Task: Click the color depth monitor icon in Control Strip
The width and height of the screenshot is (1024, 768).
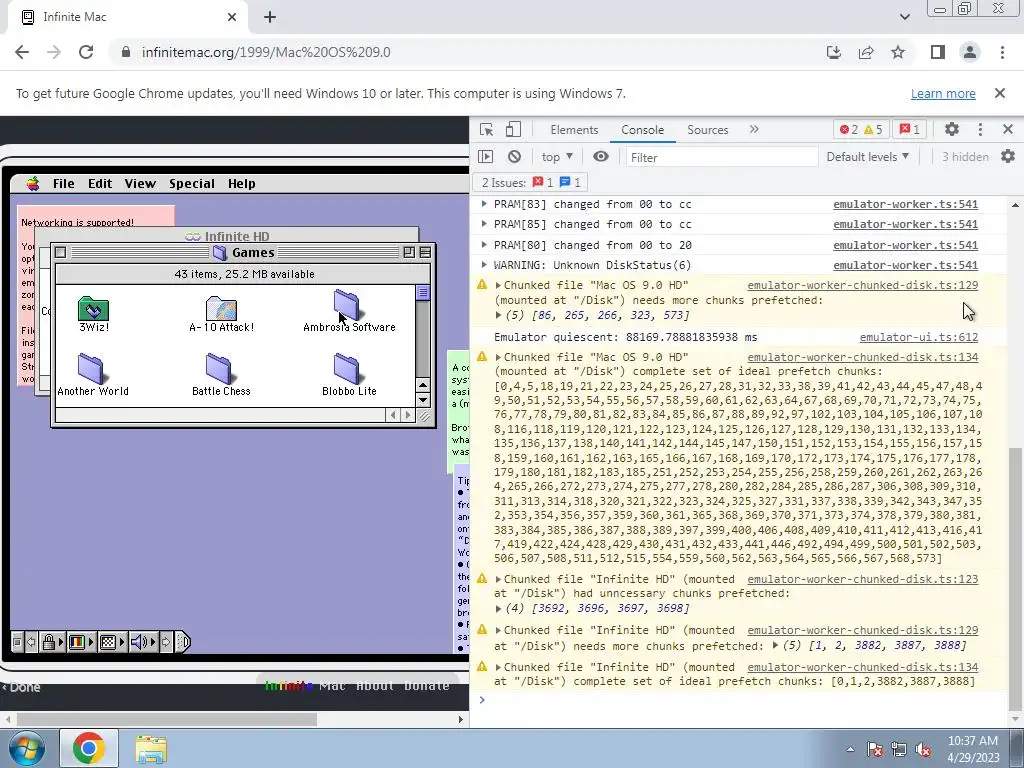Action: (77, 642)
